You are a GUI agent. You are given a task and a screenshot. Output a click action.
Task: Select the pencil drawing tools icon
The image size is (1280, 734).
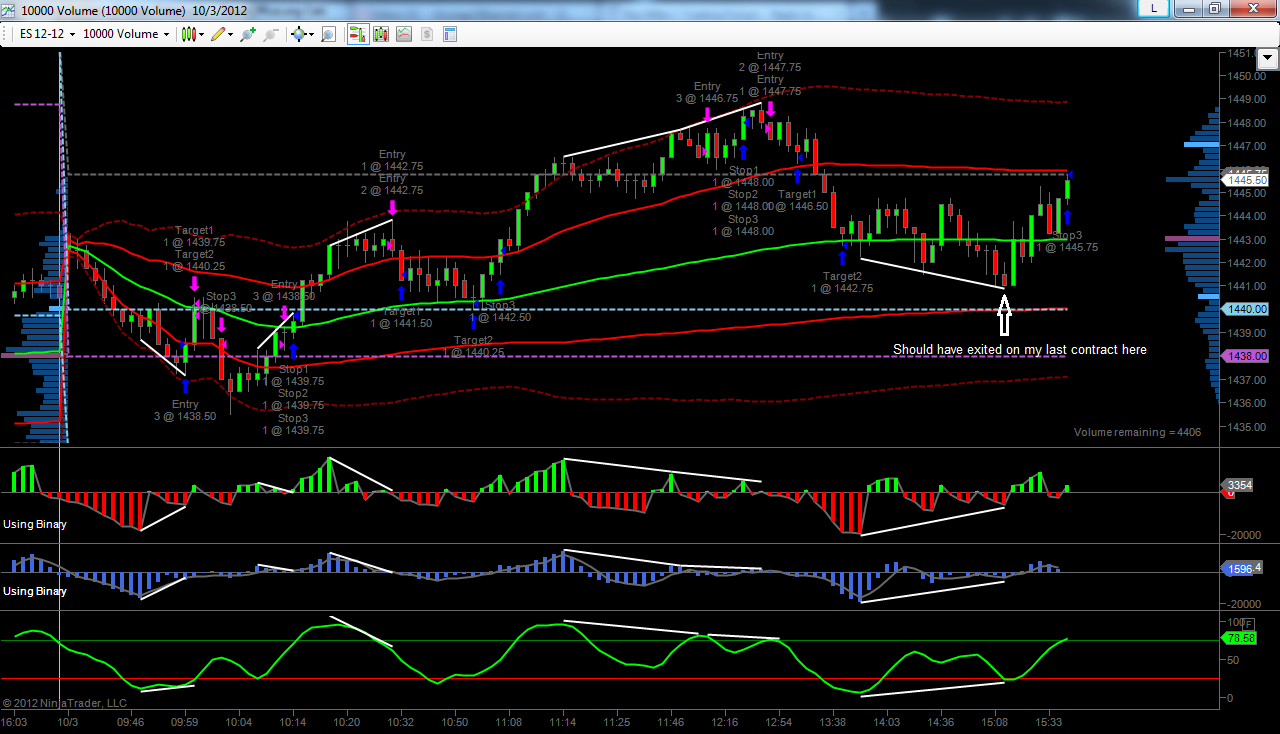coord(218,34)
